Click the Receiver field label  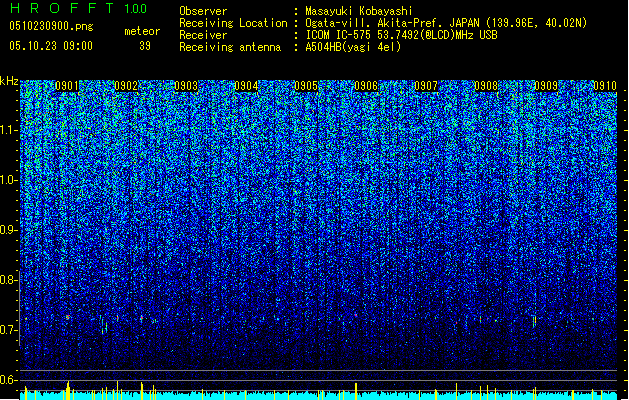(203, 35)
